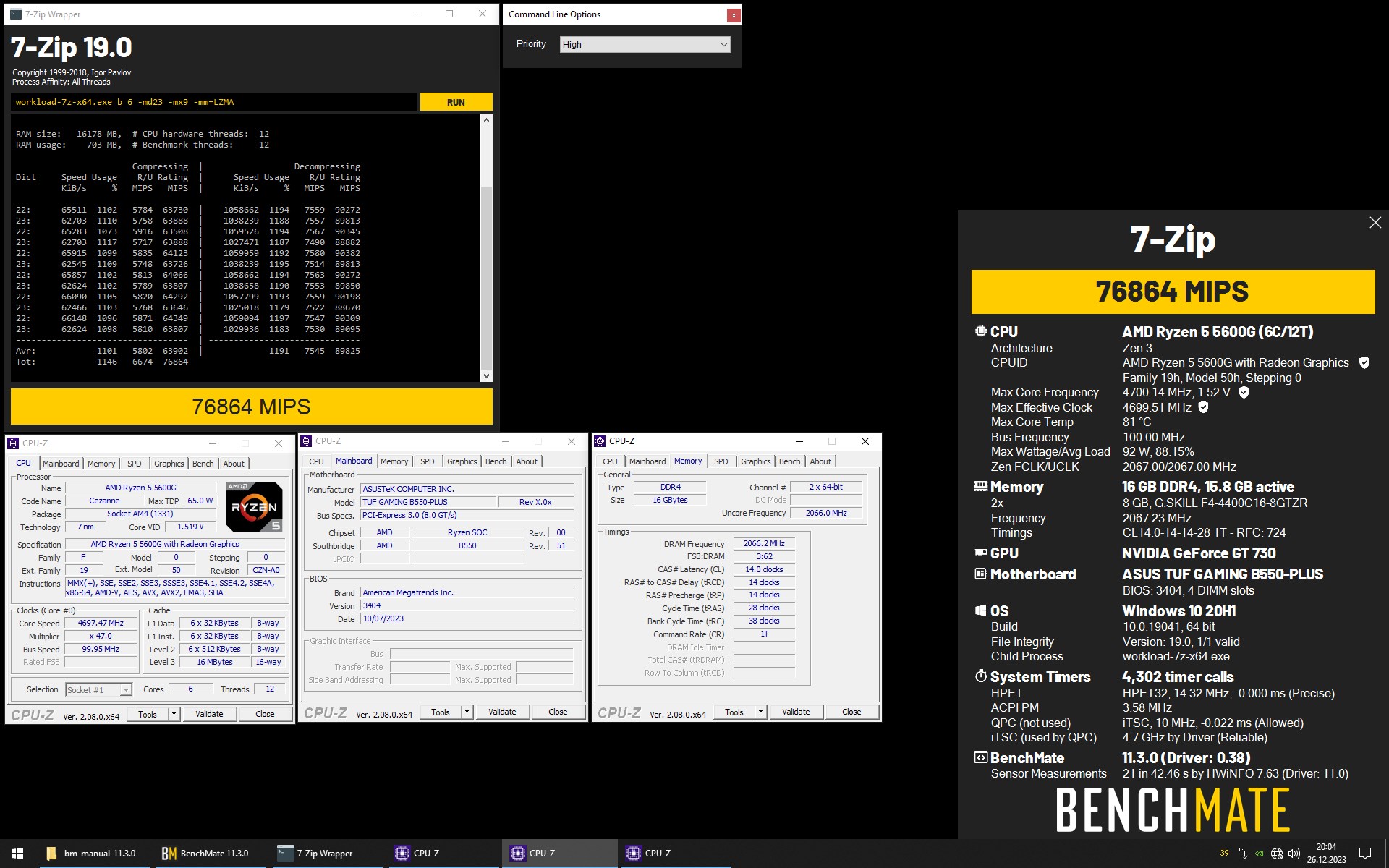Open Graphics tab in left CPU-Z window
Viewport: 1389px width, 868px height.
(x=169, y=464)
